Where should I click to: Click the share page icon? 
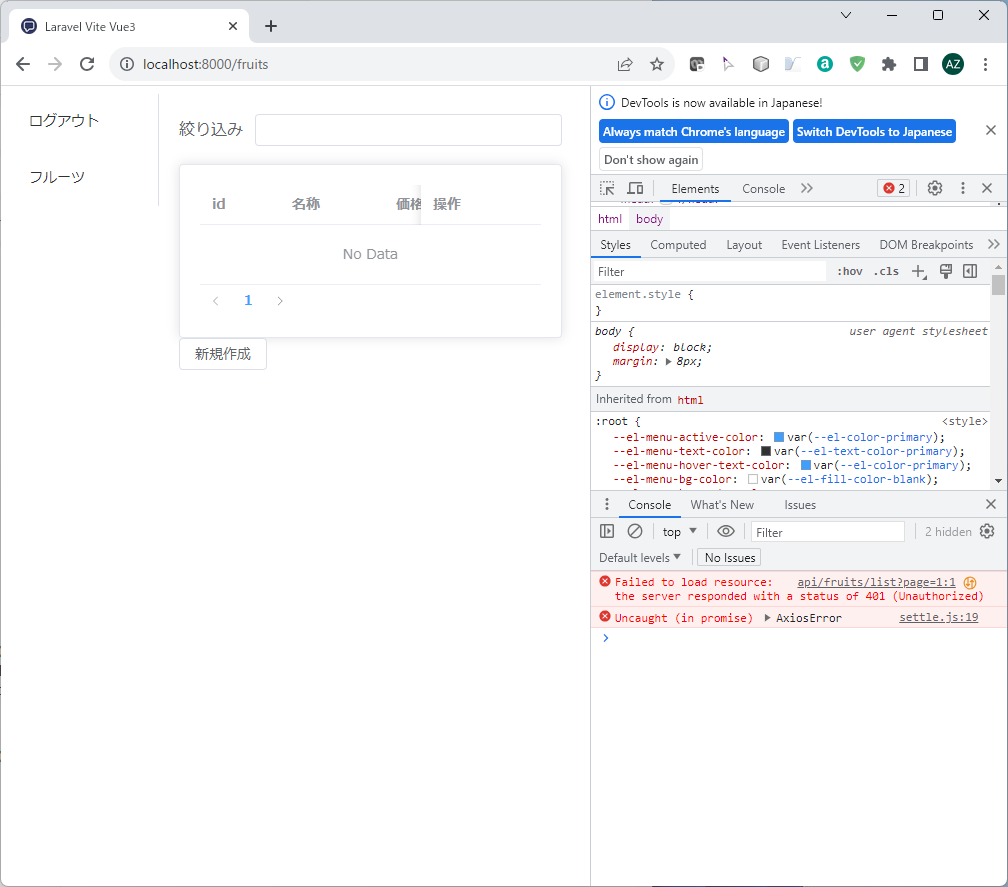point(625,64)
